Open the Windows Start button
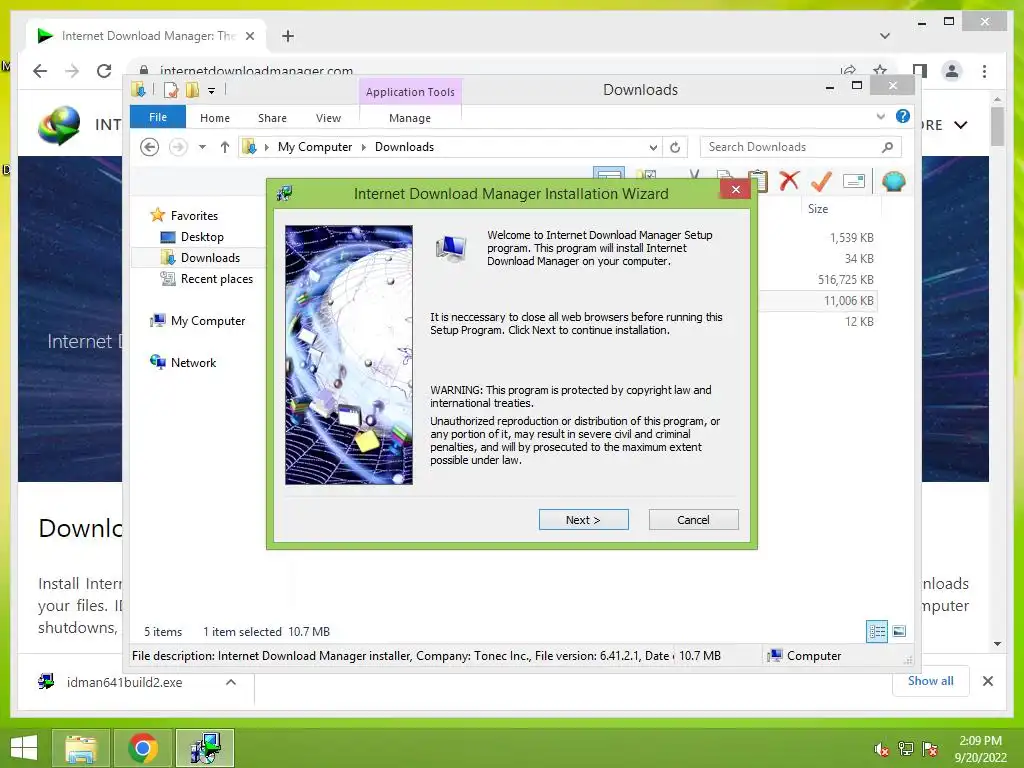Screen dimensions: 1024x768 tap(24, 748)
